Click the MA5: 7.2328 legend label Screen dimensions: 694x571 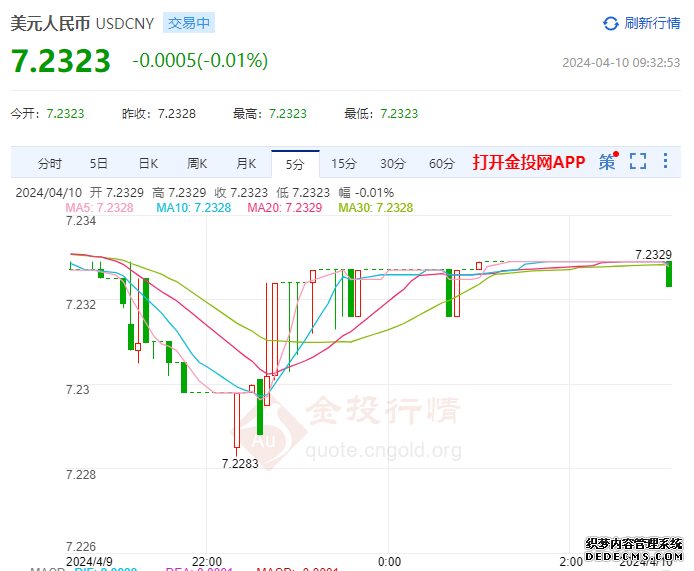[x=99, y=208]
